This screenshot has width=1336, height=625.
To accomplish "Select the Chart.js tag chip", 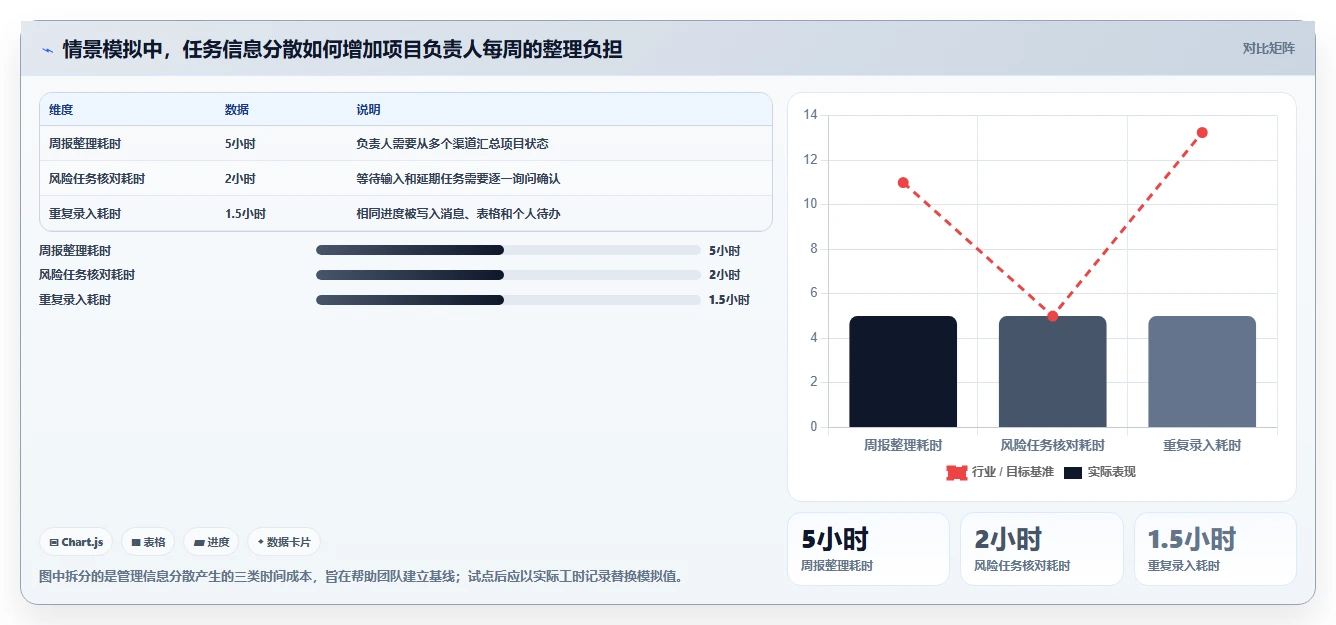I will click(76, 542).
